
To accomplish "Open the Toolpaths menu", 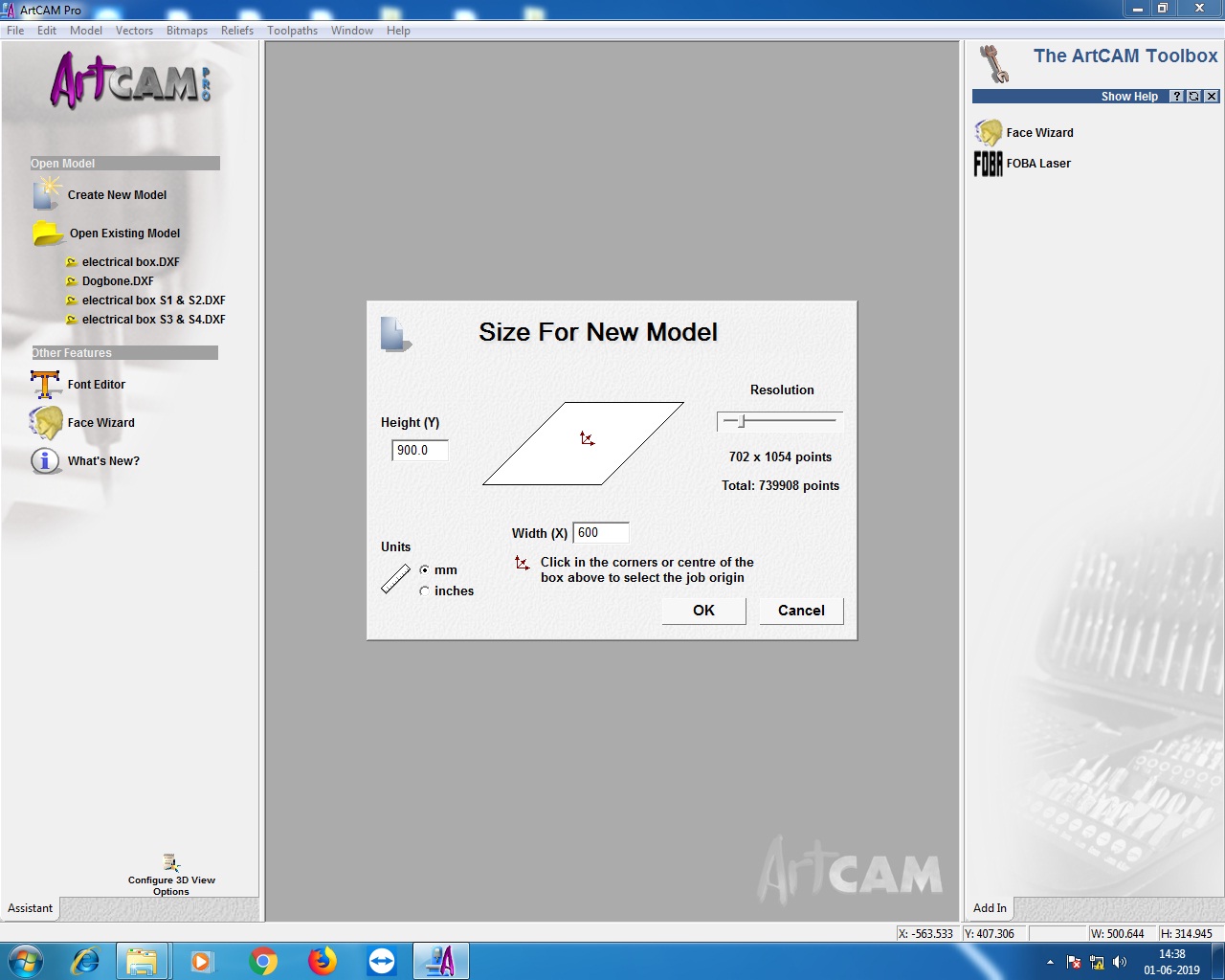I will 292,31.
